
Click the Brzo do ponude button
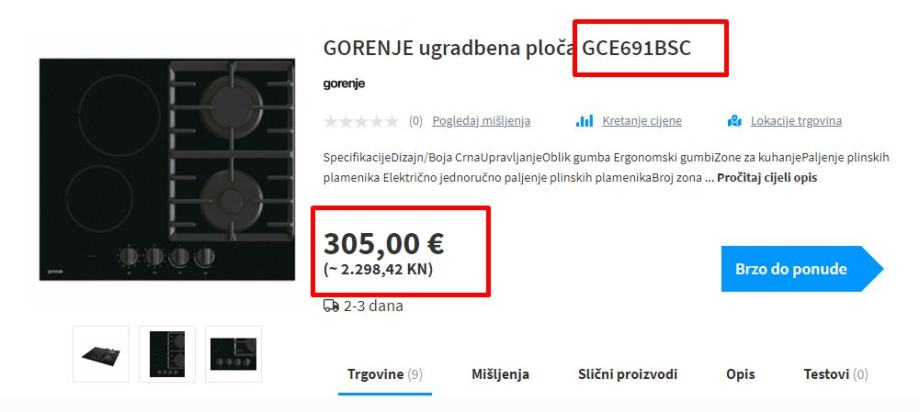click(x=801, y=269)
